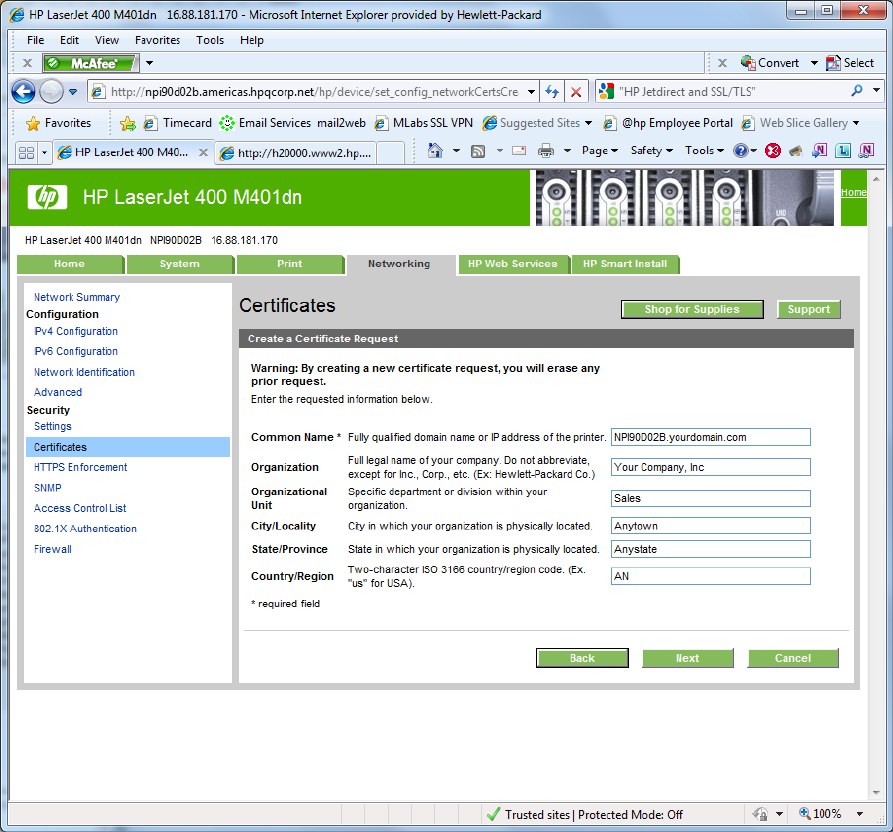
Task: Click the page scrollbar down arrow
Action: pyautogui.click(x=876, y=793)
